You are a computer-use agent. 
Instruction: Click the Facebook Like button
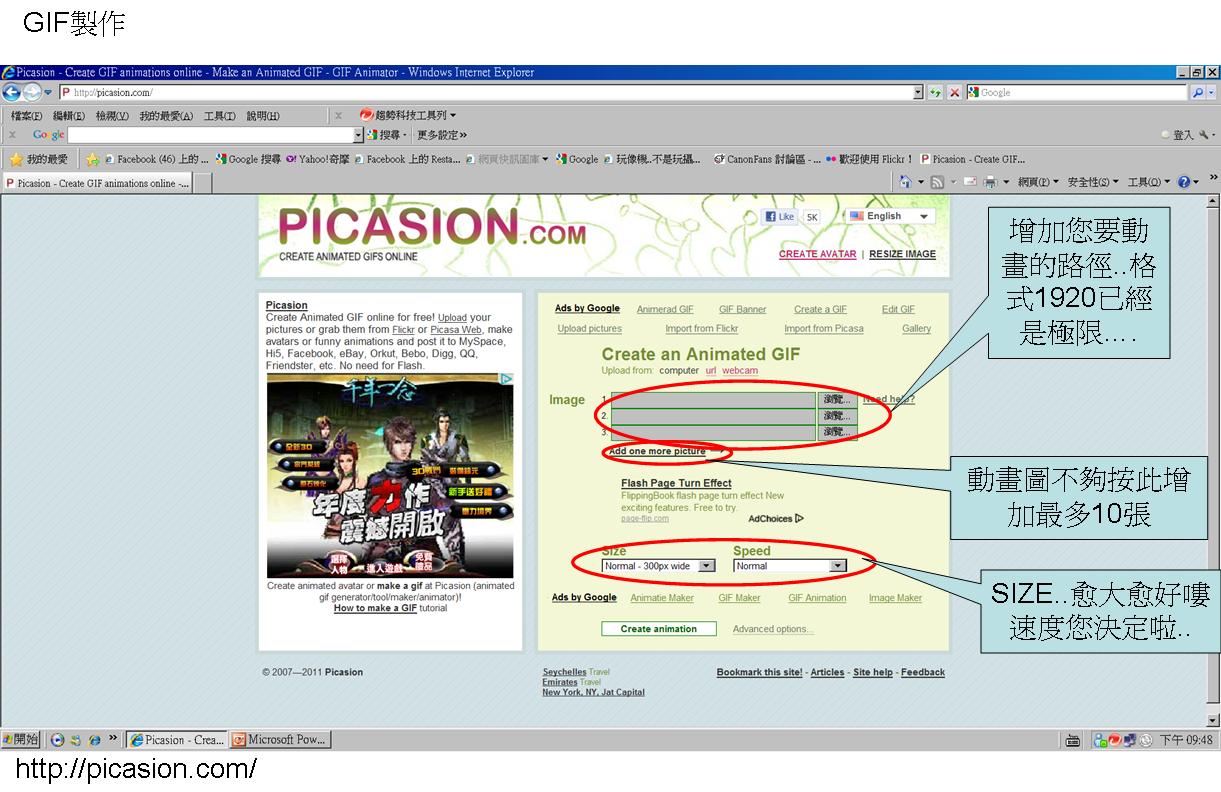pos(780,216)
